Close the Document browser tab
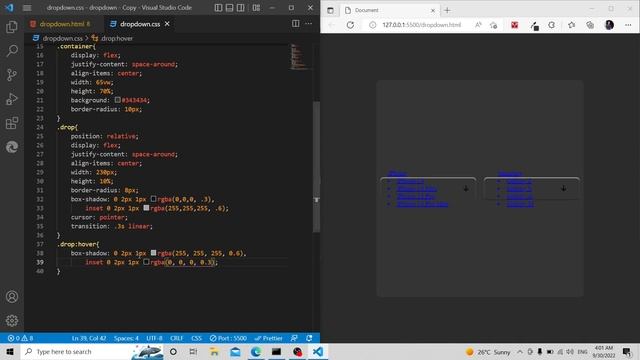The image size is (640, 360). click(433, 10)
